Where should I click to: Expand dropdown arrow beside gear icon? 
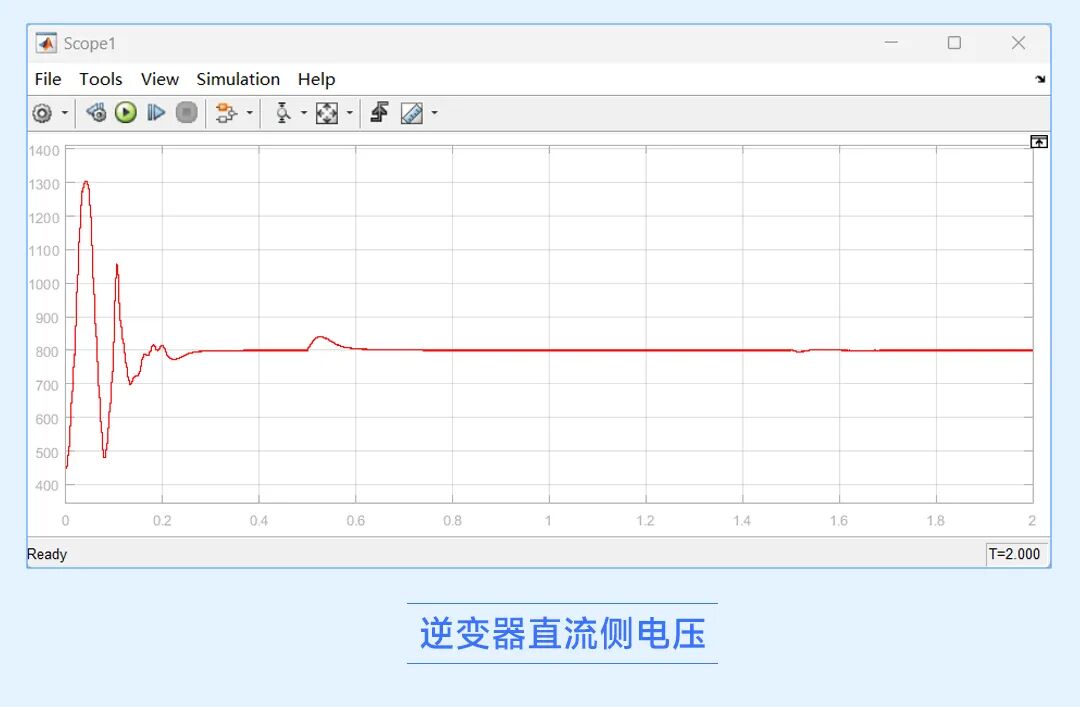65,113
